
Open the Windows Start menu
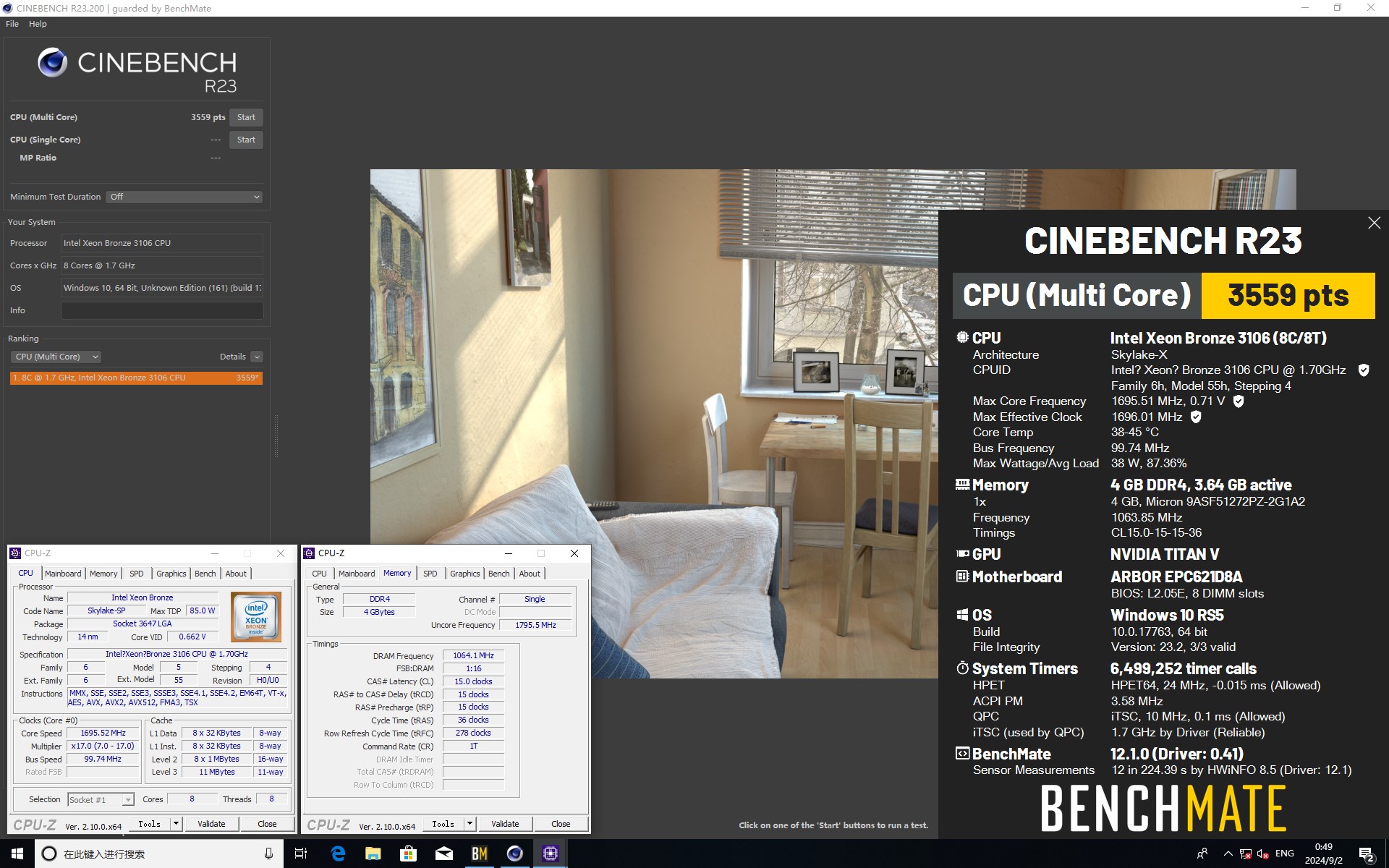tap(17, 854)
